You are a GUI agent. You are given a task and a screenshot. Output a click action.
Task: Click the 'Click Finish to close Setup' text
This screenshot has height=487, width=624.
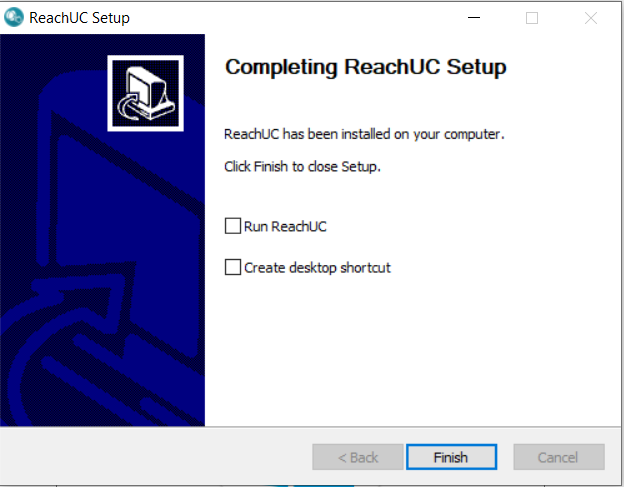[302, 166]
